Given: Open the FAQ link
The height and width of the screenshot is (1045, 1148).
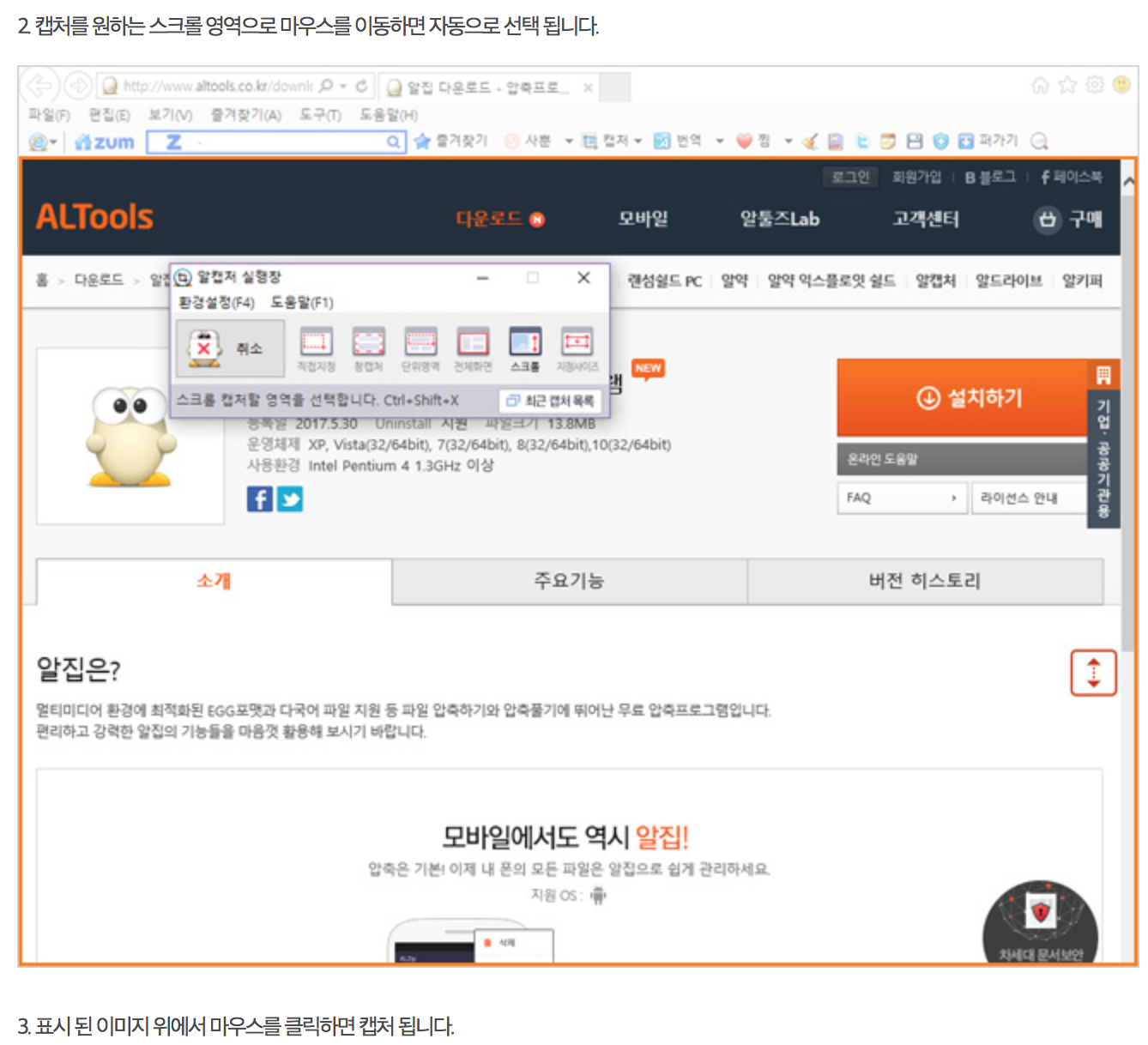Looking at the screenshot, I should pos(903,498).
